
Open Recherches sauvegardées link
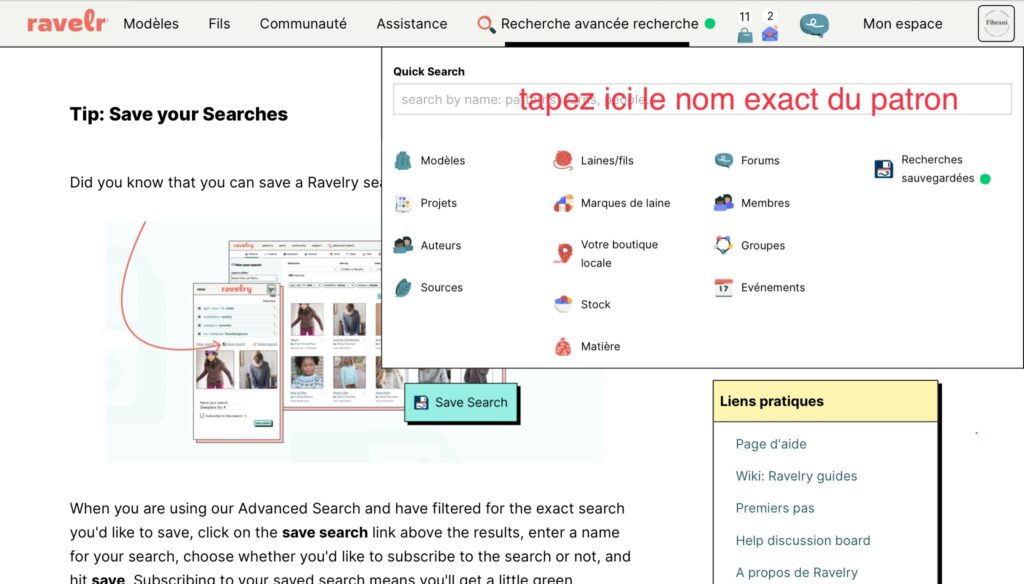coord(938,169)
